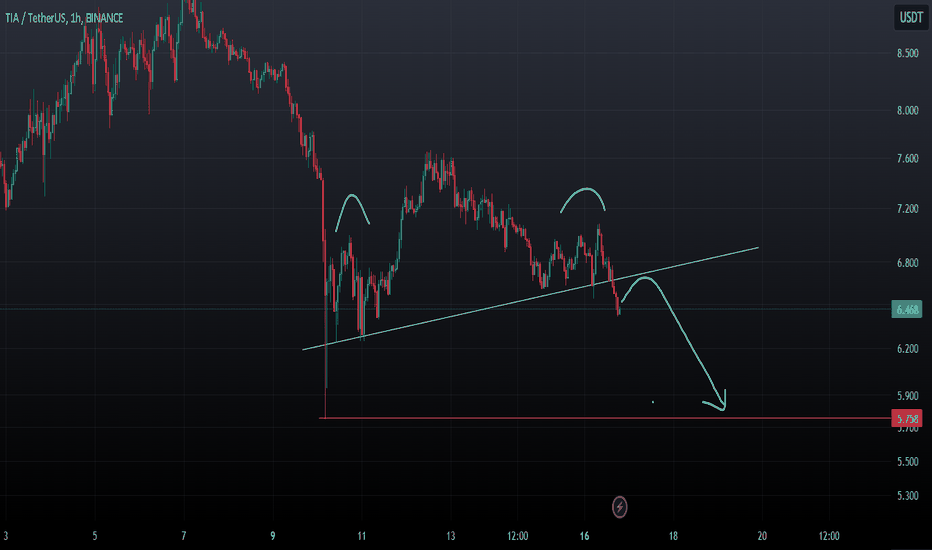Click the 7.200 price axis label

pos(908,209)
